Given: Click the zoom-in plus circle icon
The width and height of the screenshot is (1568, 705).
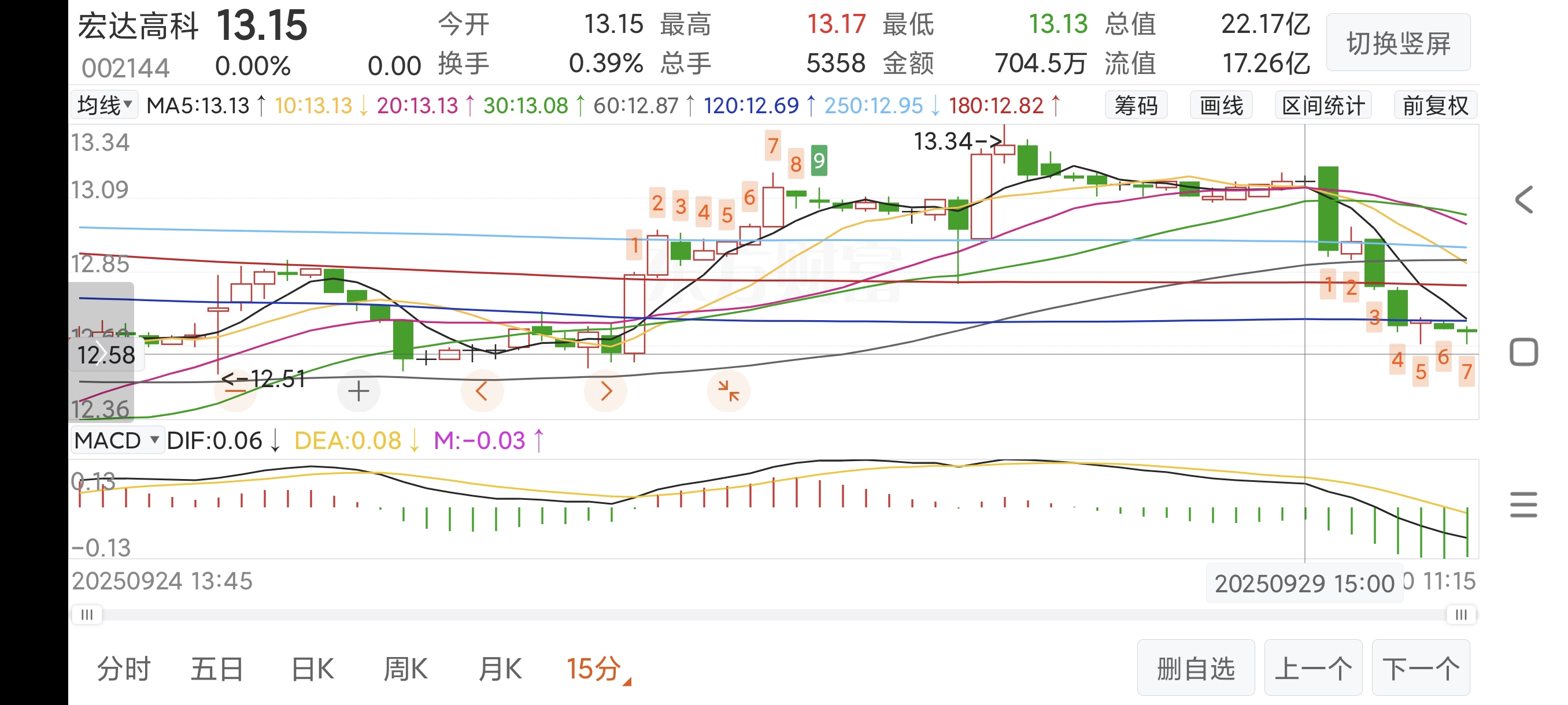Looking at the screenshot, I should pos(358,391).
